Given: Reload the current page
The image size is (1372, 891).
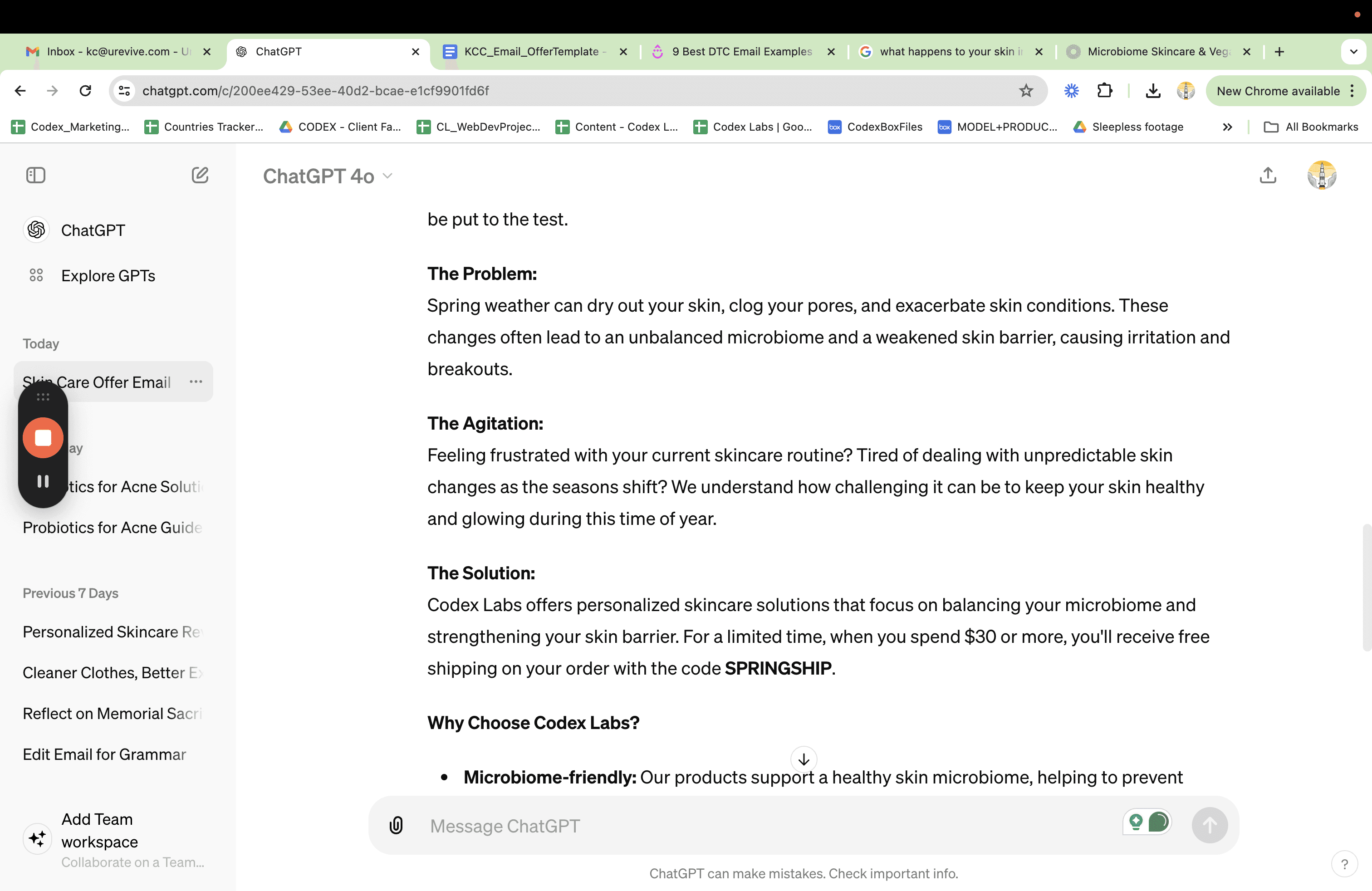Looking at the screenshot, I should click(x=85, y=90).
